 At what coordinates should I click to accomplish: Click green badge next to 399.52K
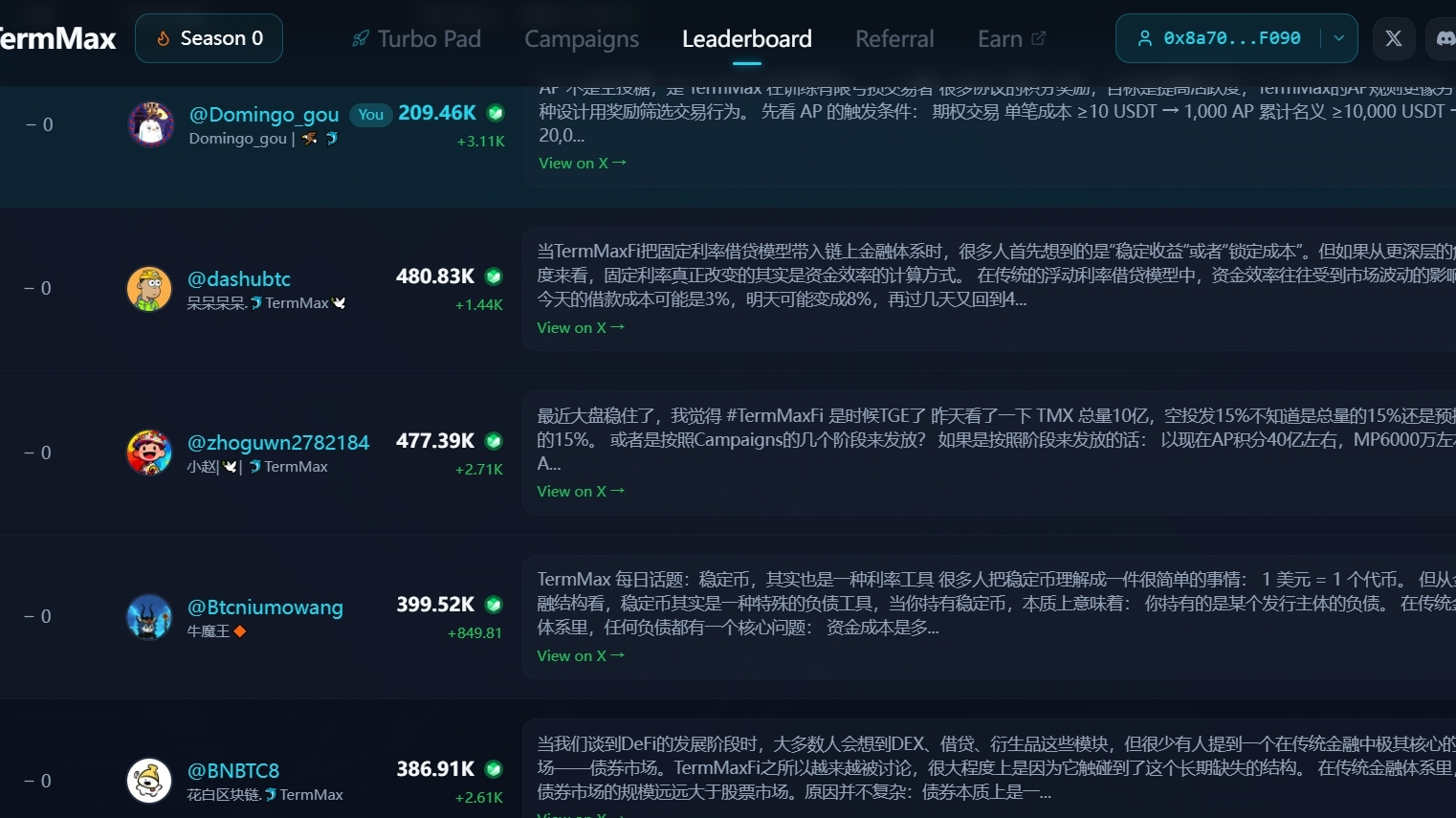click(x=494, y=605)
